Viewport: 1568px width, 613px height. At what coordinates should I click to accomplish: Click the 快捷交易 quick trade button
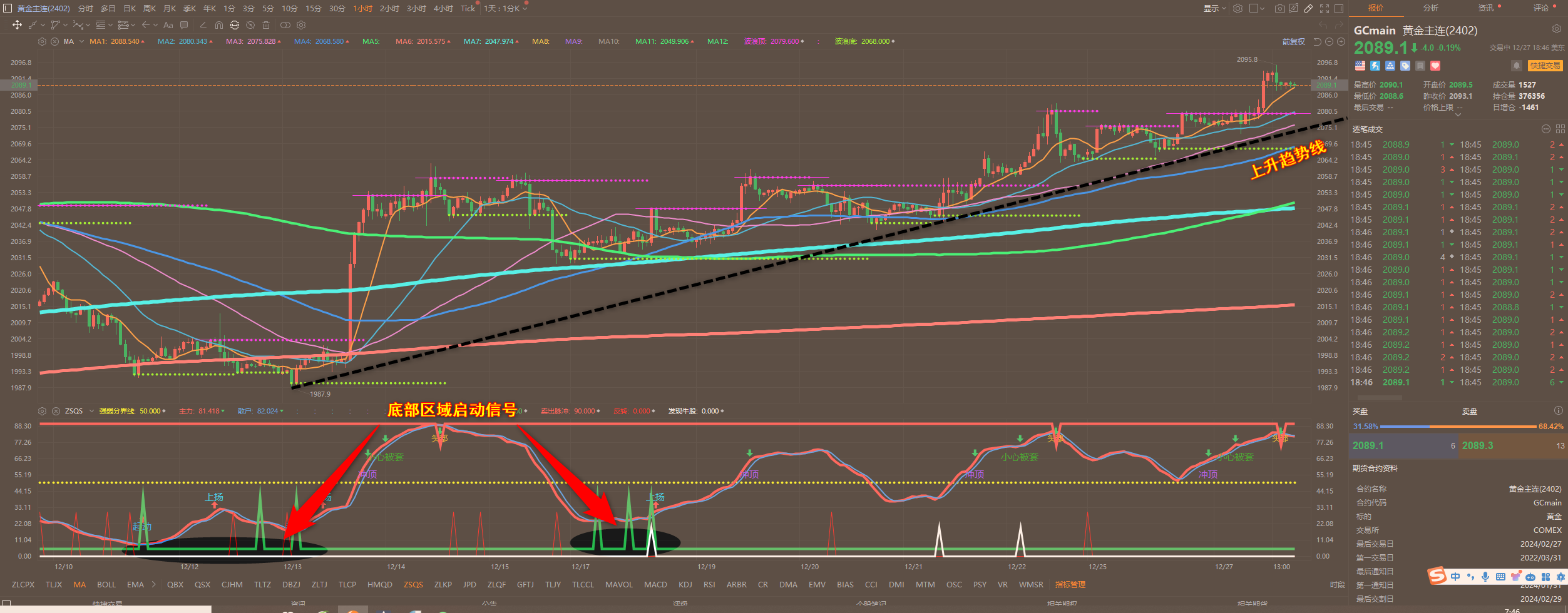1545,66
